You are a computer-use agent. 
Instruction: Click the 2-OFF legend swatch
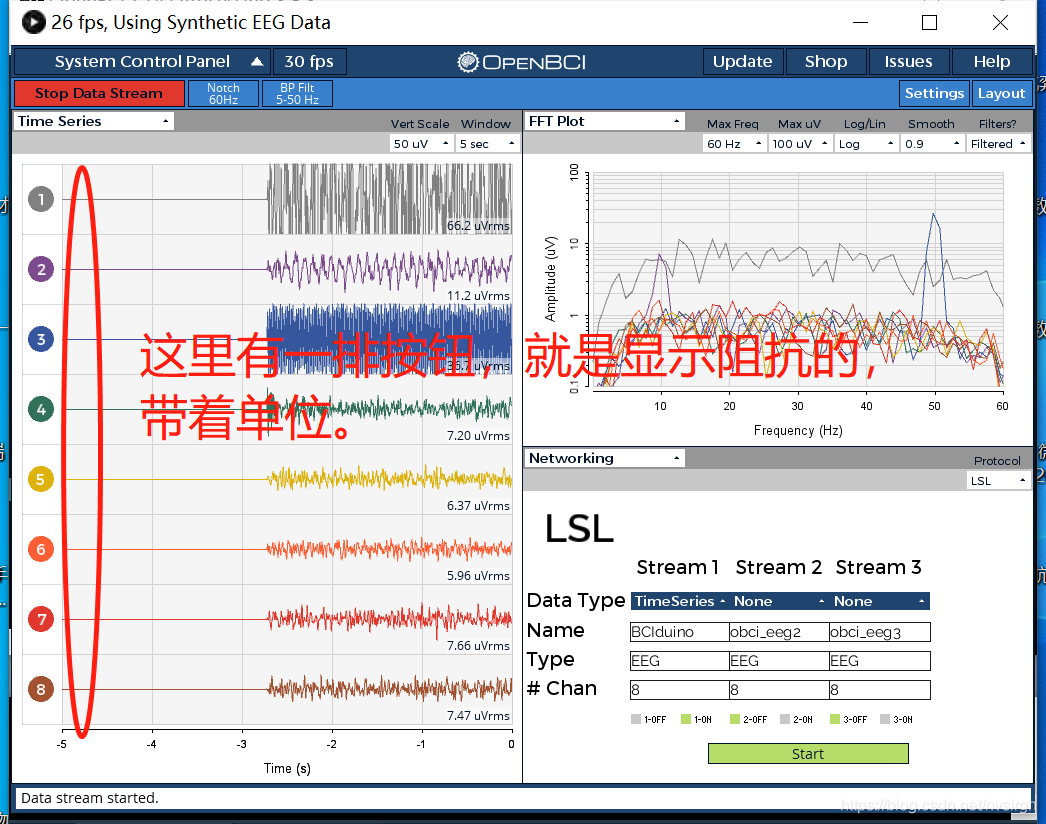click(x=735, y=719)
